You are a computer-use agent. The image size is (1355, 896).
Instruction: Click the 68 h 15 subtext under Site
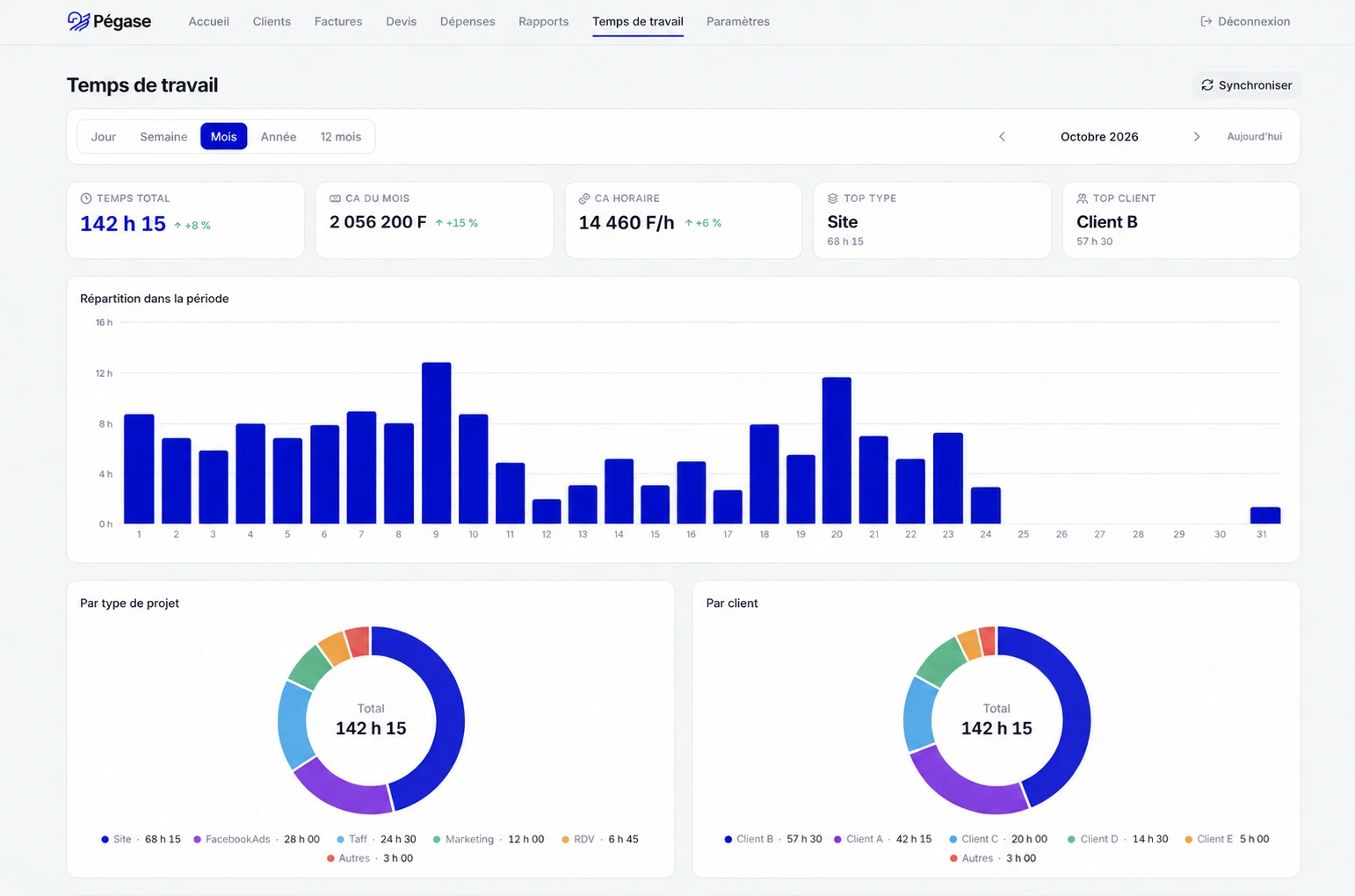click(845, 242)
